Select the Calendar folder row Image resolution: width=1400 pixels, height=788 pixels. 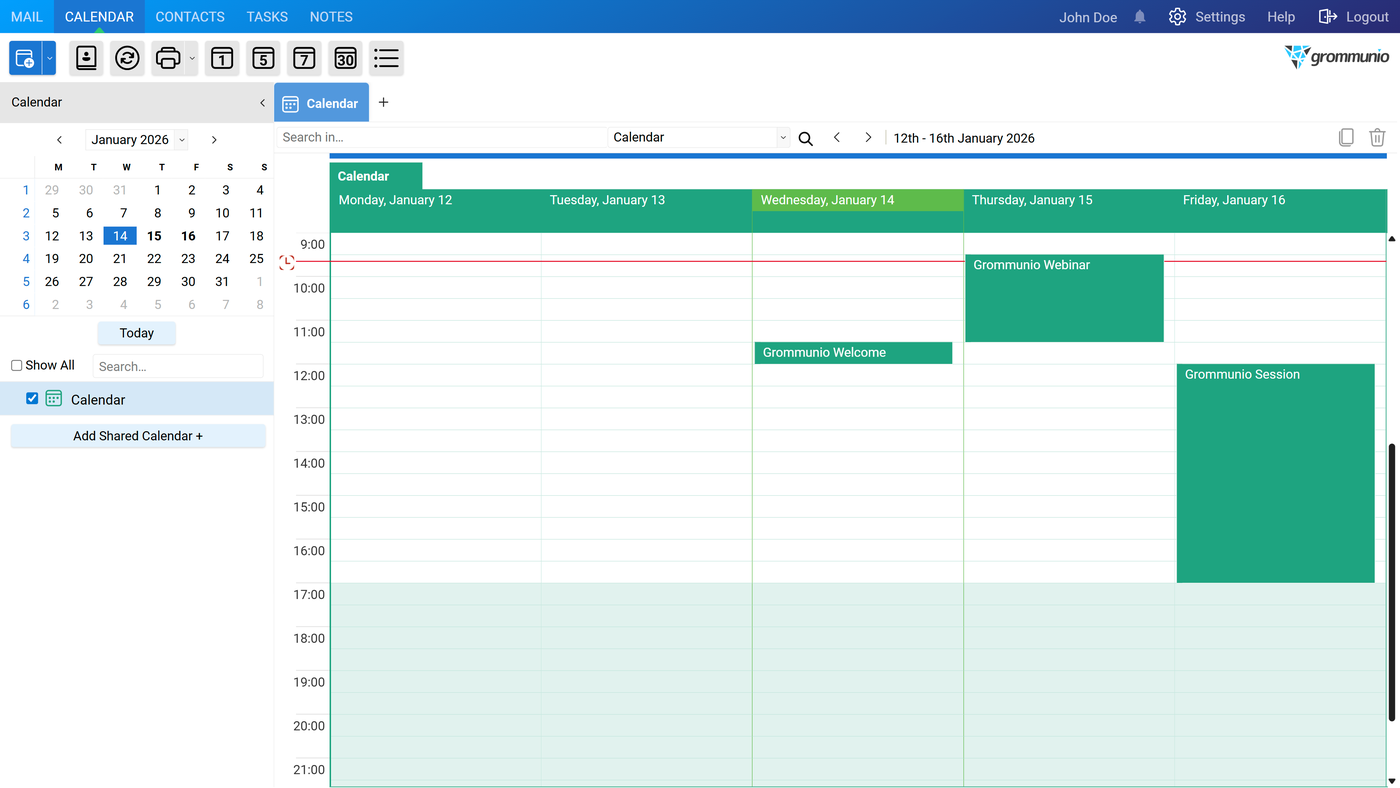pos(137,399)
